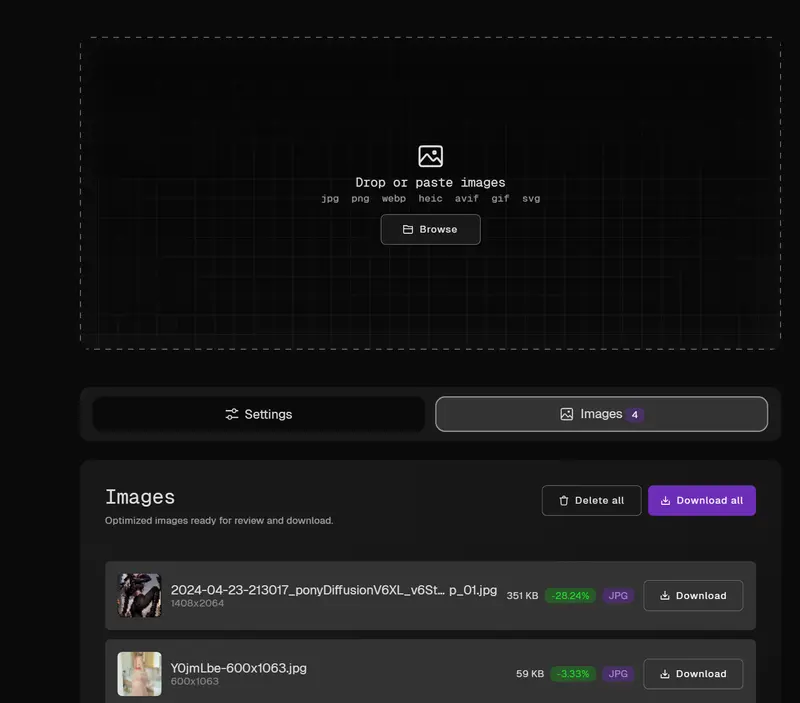Click the purple Download all button
The height and width of the screenshot is (703, 800).
702,500
